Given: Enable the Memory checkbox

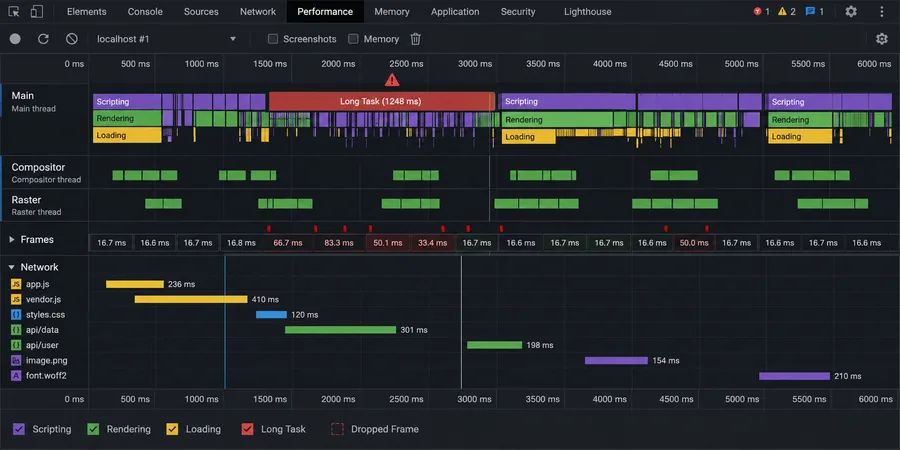Looking at the screenshot, I should click(x=354, y=39).
